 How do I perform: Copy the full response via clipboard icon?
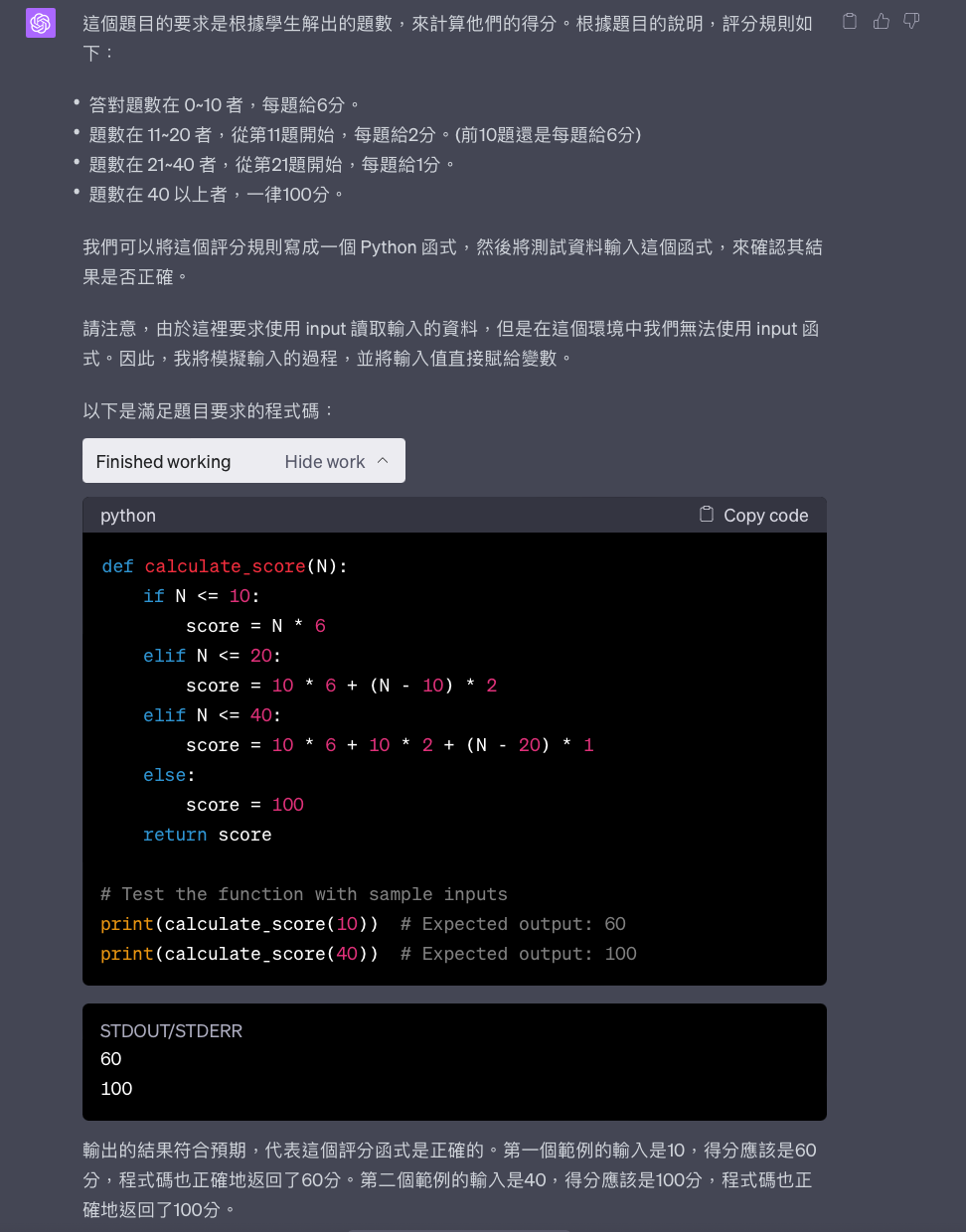coord(850,21)
